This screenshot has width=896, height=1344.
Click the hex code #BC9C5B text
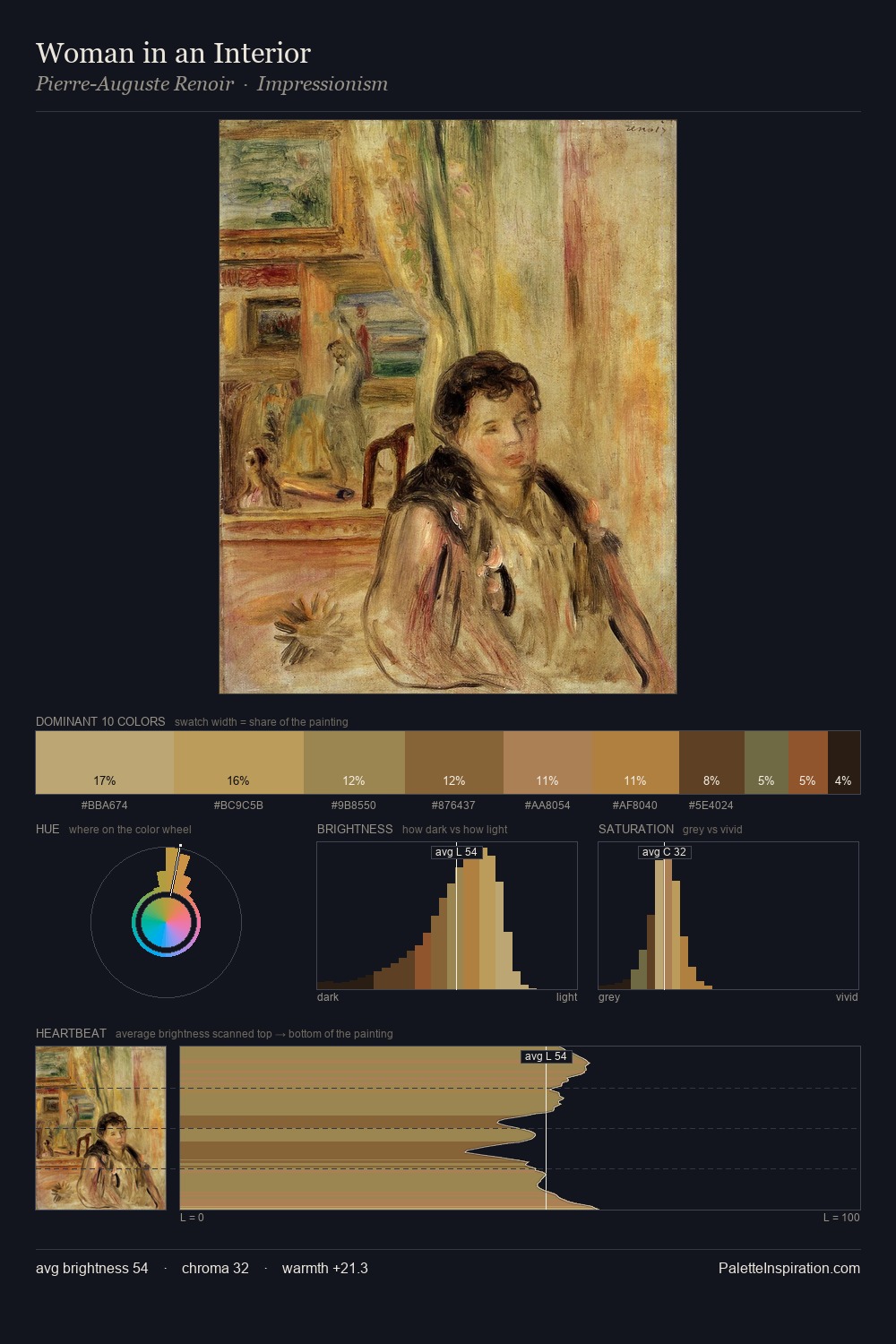pyautogui.click(x=238, y=806)
